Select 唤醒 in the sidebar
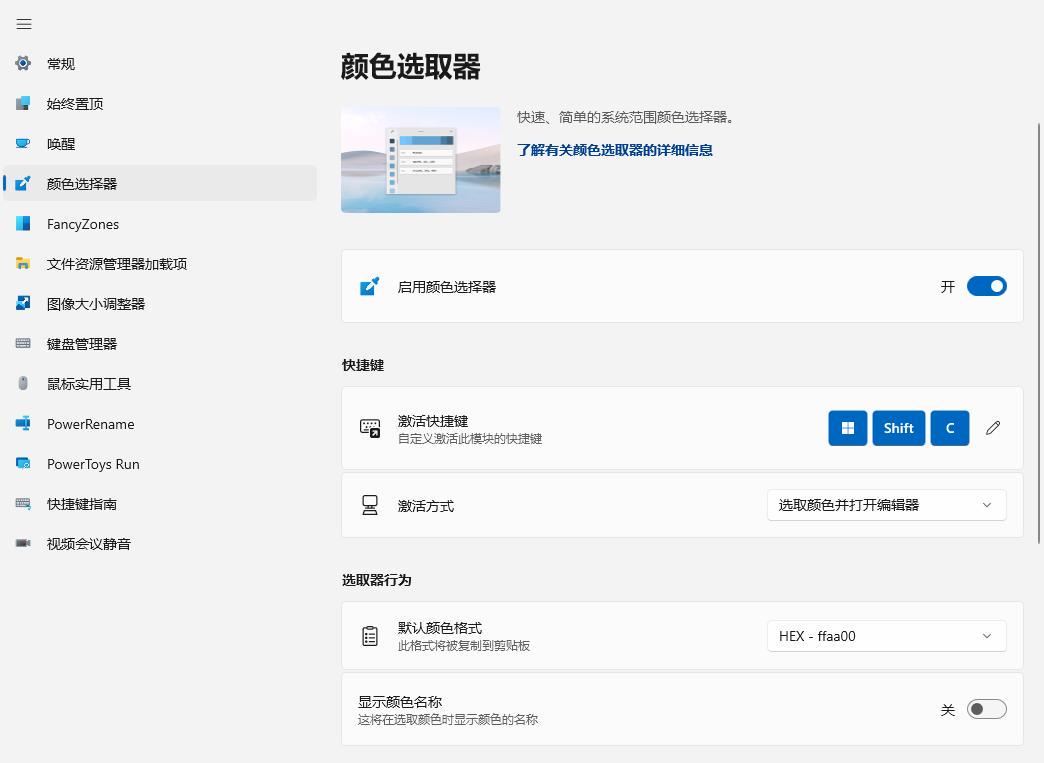 point(160,143)
